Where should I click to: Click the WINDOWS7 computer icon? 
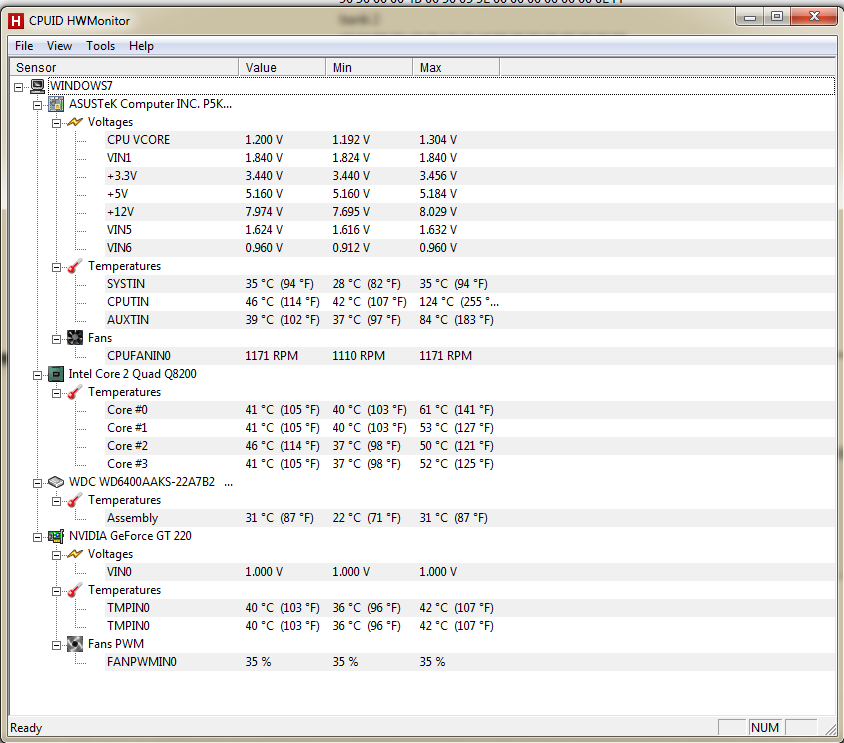[37, 86]
